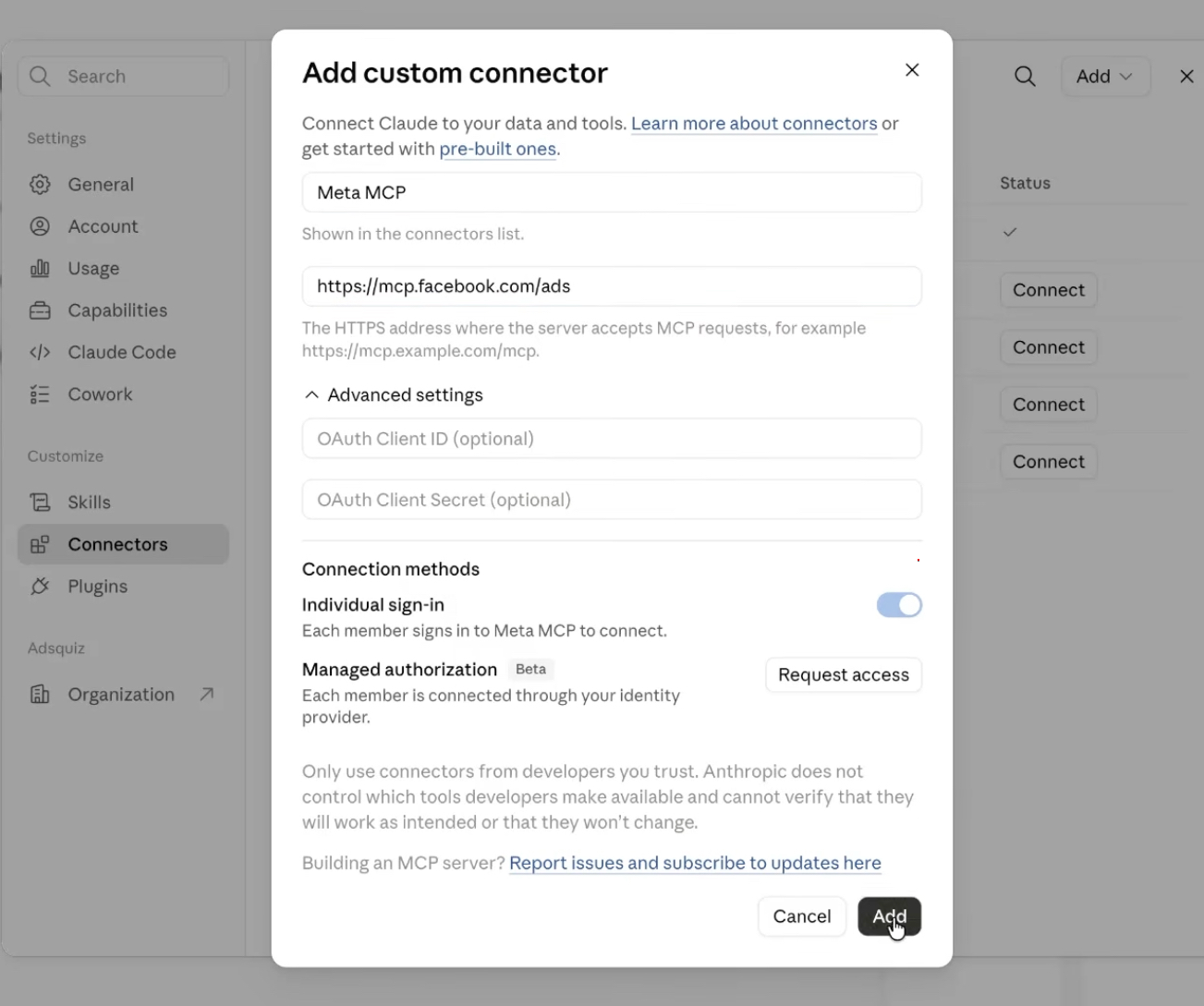Open Claude Code settings

[x=123, y=352]
